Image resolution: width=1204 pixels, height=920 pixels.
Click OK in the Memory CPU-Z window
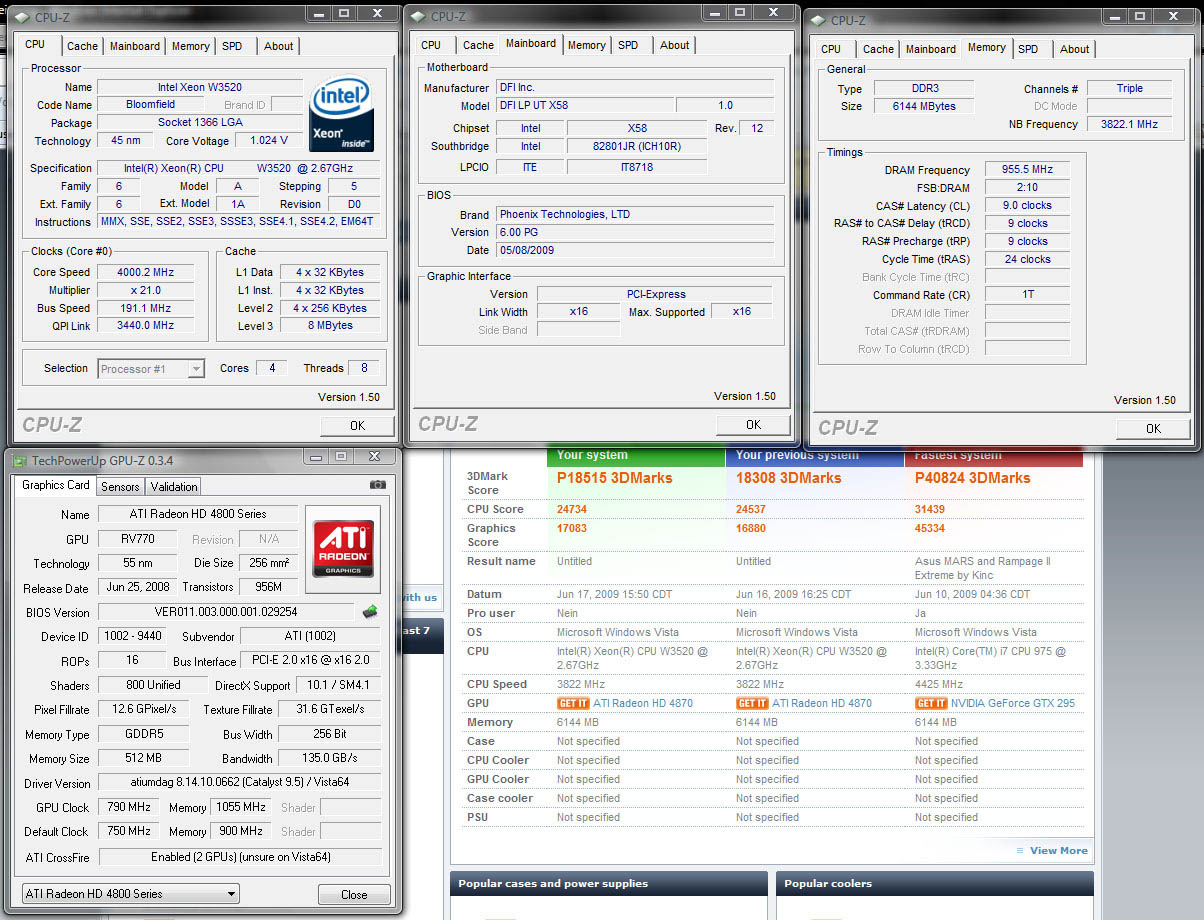1153,428
